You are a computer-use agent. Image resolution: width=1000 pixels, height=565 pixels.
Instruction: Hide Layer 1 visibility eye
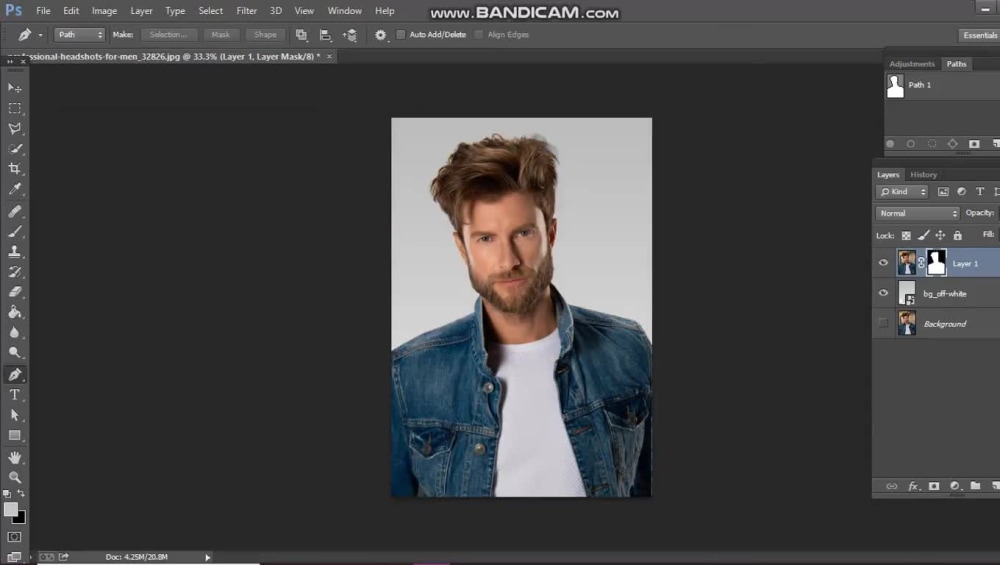point(883,263)
